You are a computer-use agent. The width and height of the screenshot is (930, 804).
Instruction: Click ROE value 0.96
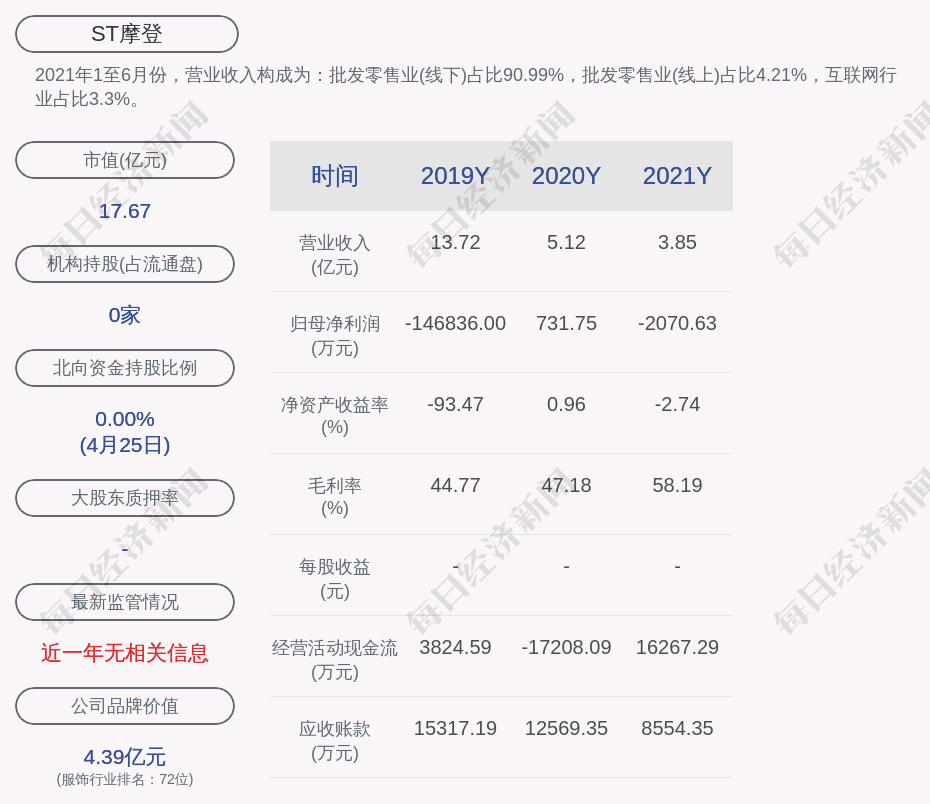[566, 404]
